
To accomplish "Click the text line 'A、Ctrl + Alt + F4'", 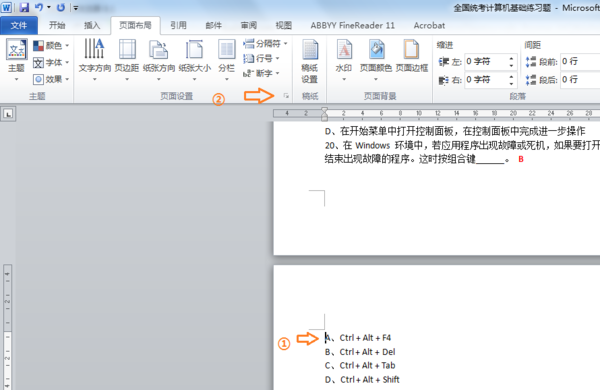I will [358, 338].
